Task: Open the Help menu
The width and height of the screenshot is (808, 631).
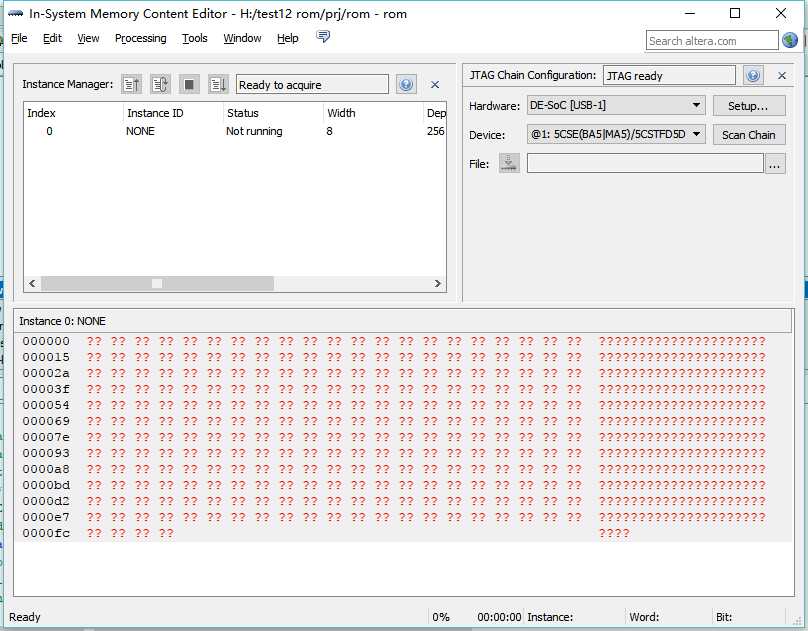Action: click(x=288, y=38)
